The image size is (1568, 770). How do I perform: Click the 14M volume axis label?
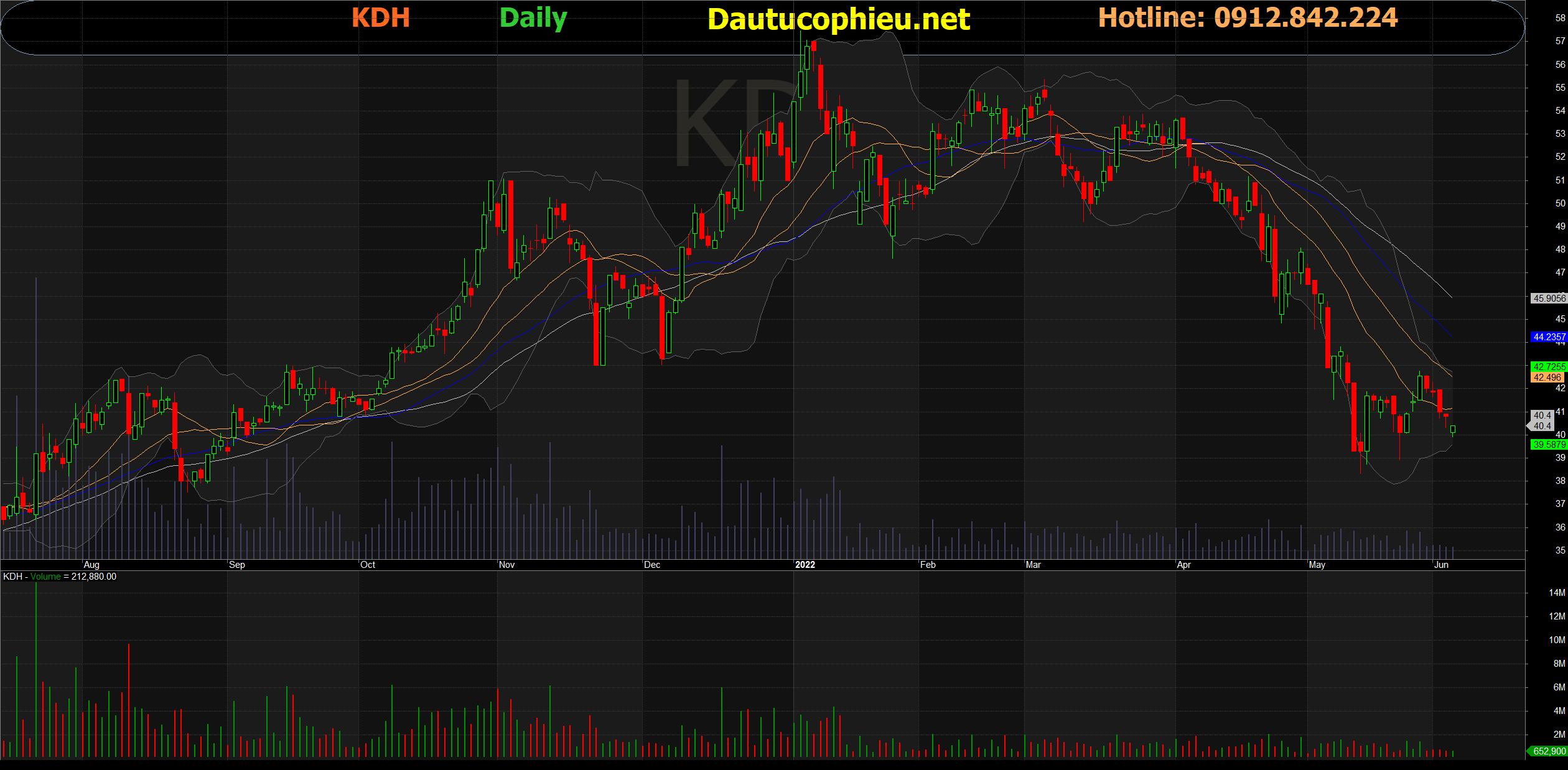(x=1557, y=593)
